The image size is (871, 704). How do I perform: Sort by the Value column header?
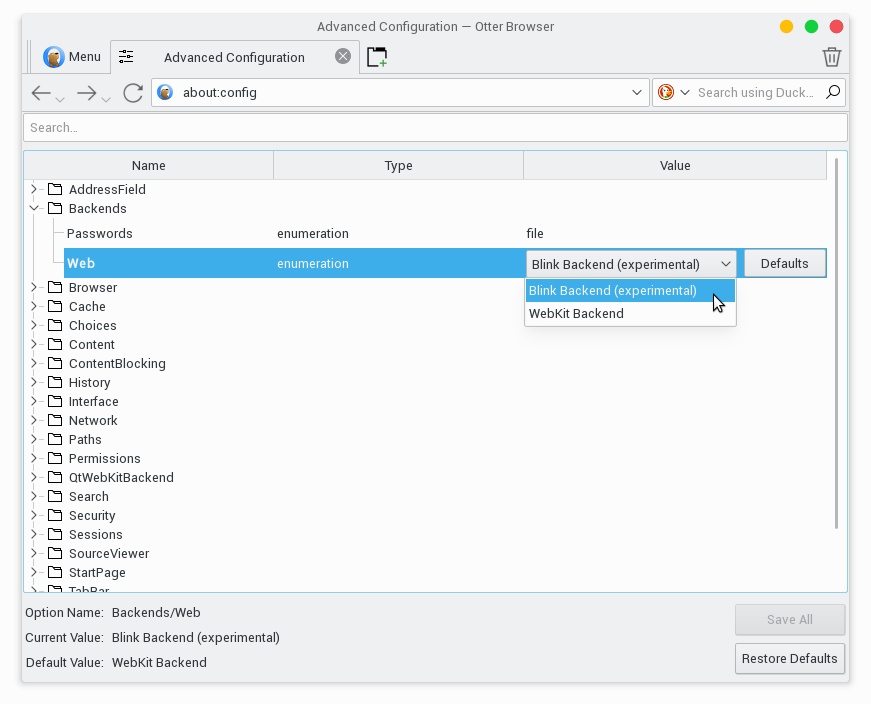coord(675,166)
